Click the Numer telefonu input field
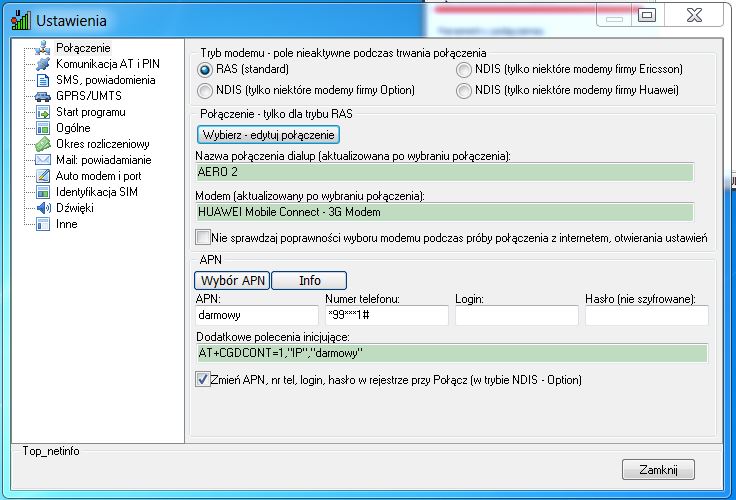 [386, 316]
